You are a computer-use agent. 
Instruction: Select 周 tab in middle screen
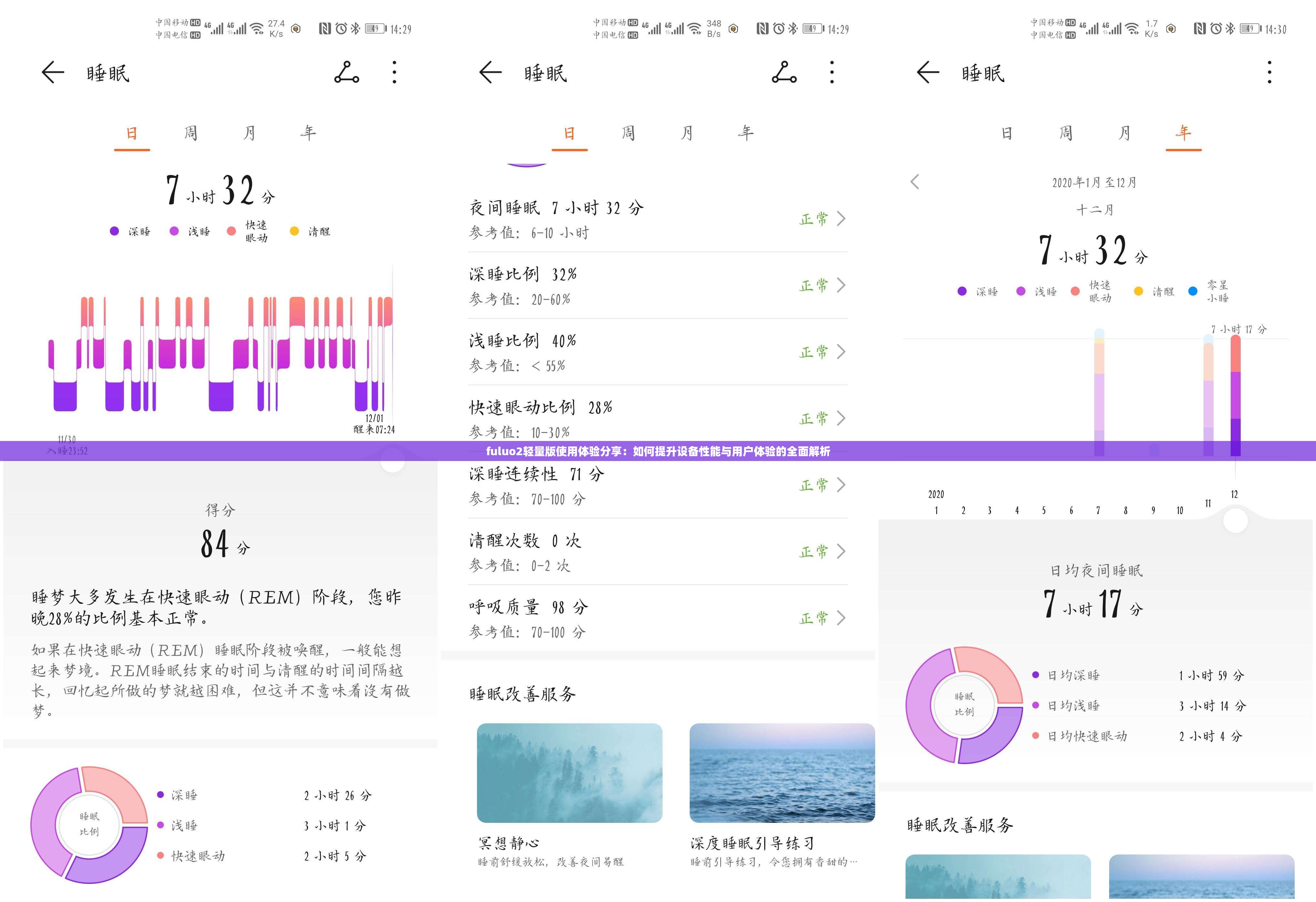(629, 134)
